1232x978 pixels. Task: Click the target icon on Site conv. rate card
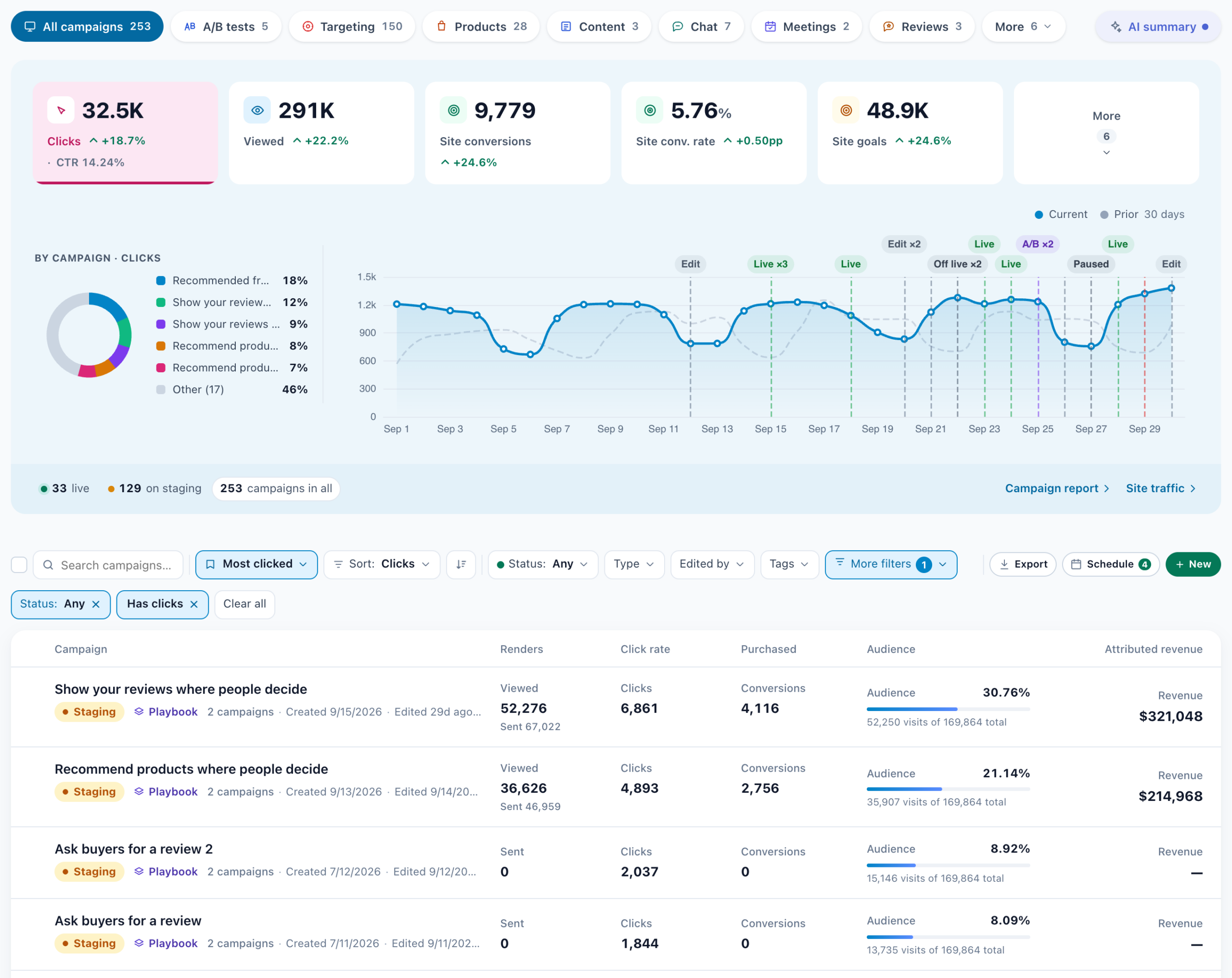[x=650, y=110]
